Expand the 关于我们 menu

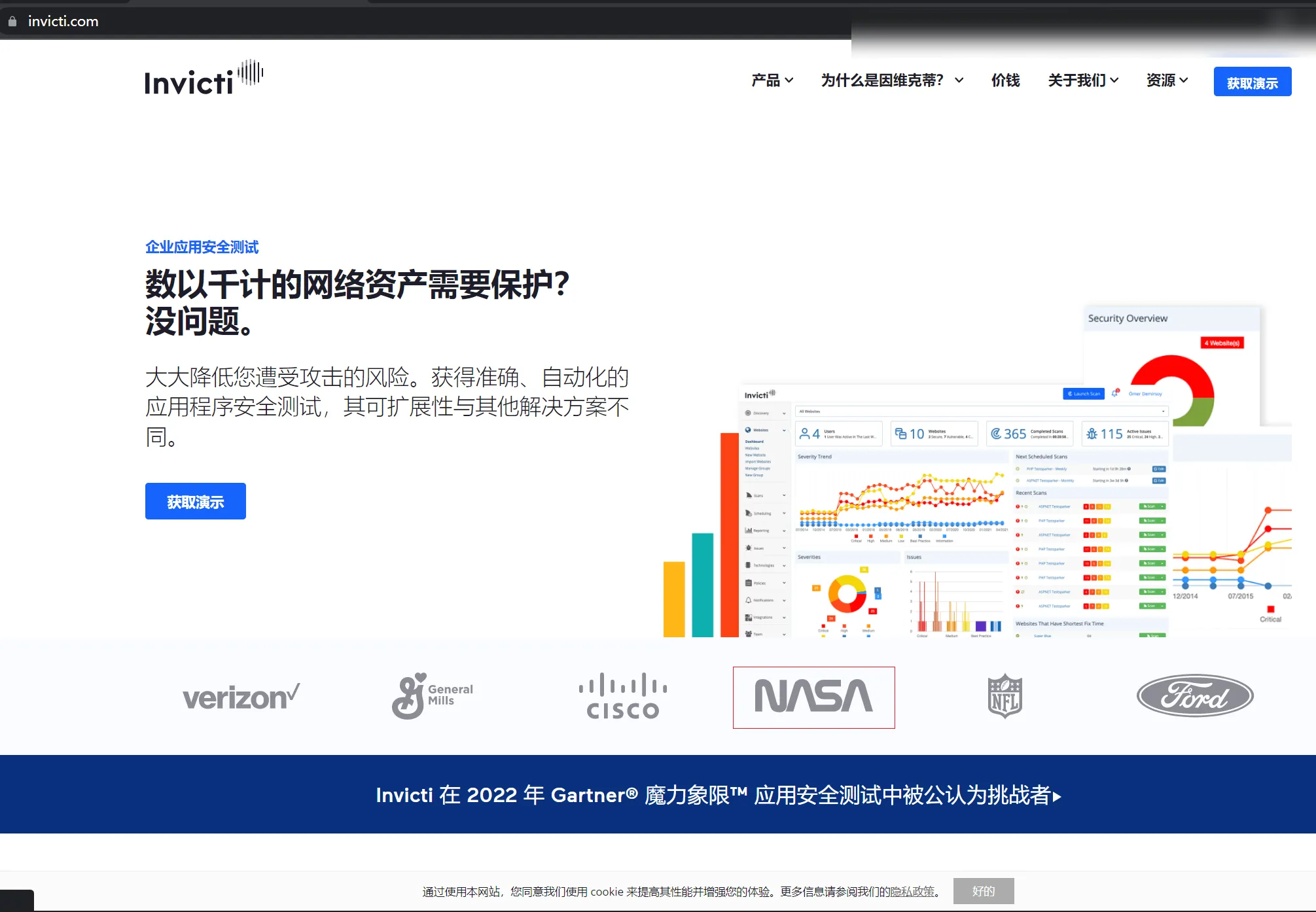coord(1083,80)
